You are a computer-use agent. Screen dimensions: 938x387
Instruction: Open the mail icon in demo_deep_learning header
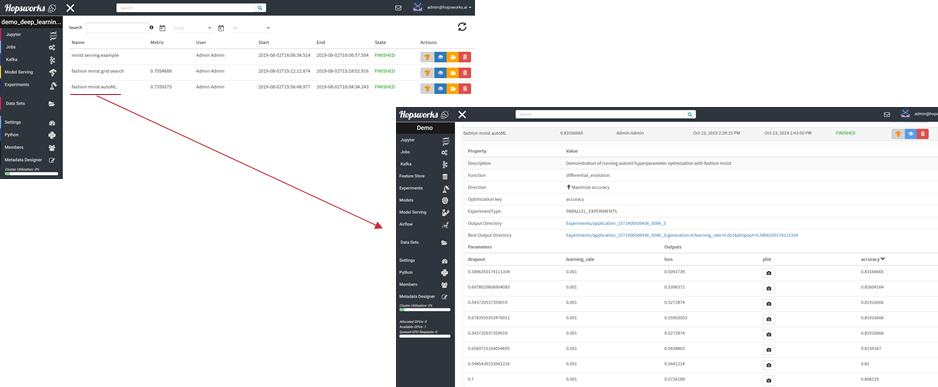pos(398,8)
